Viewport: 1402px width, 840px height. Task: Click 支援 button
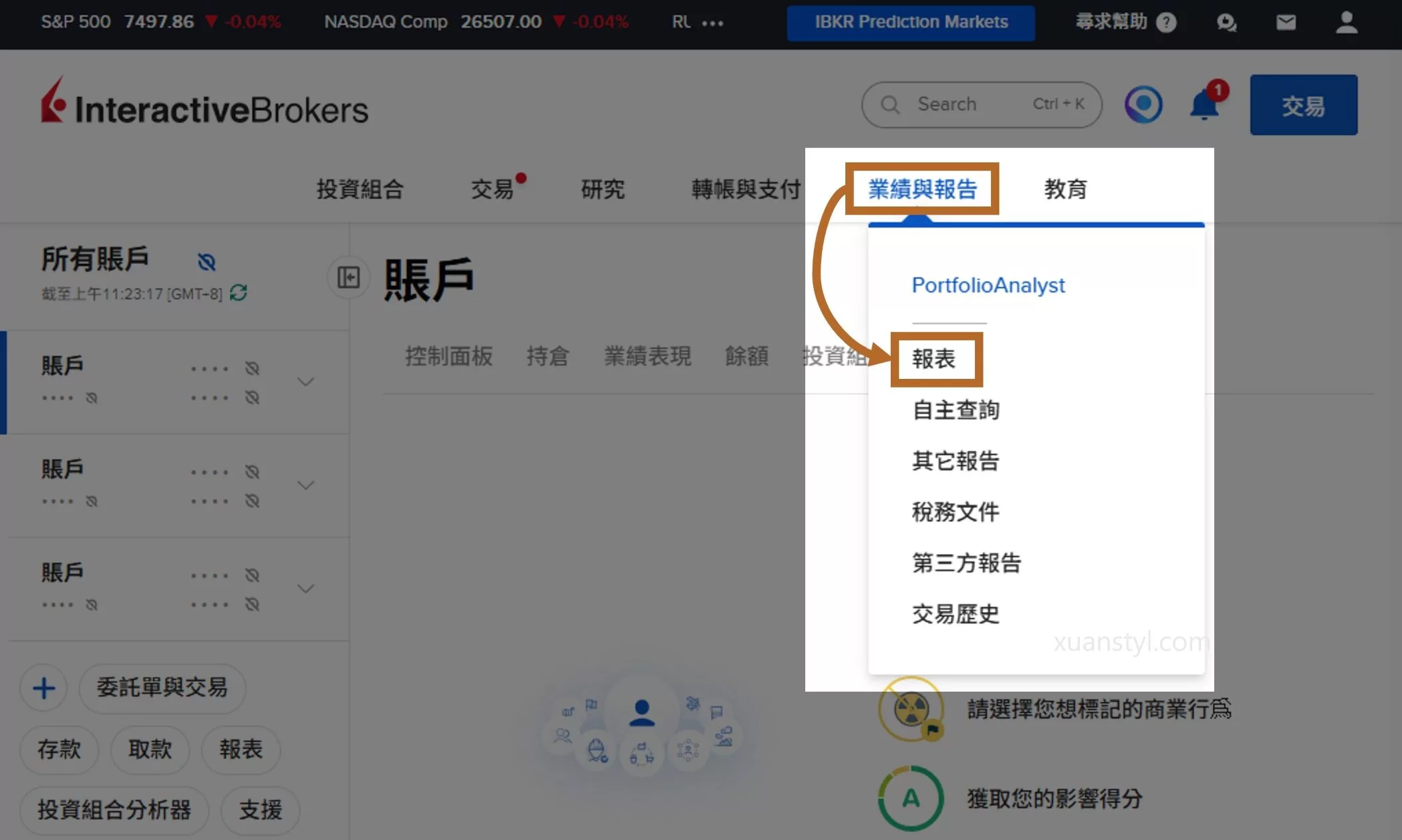[x=261, y=811]
